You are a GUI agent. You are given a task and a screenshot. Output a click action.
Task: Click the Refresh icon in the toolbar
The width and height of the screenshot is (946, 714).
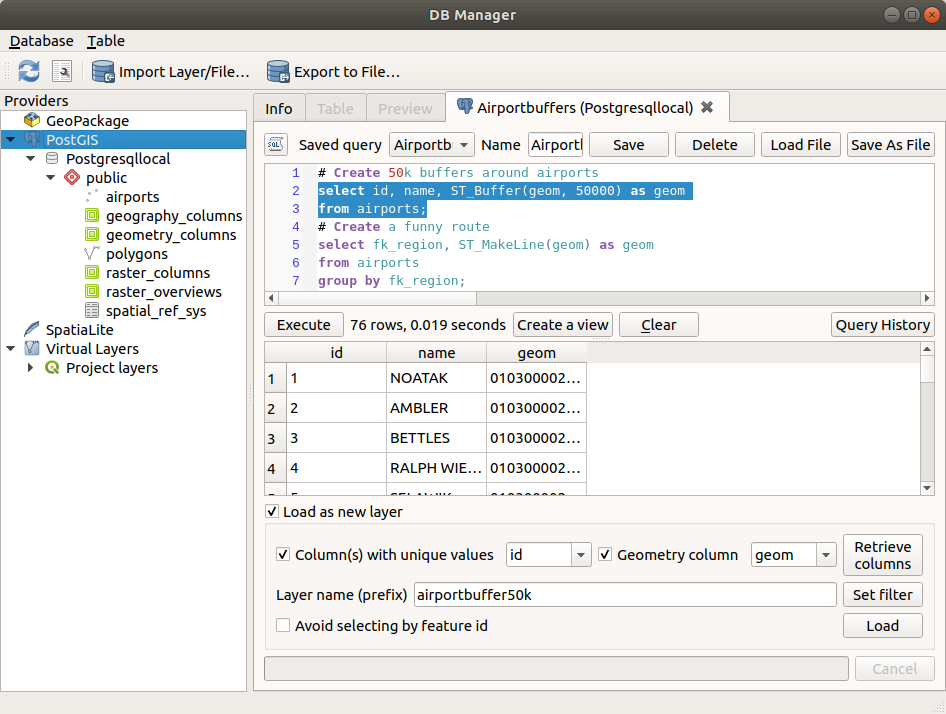(28, 71)
